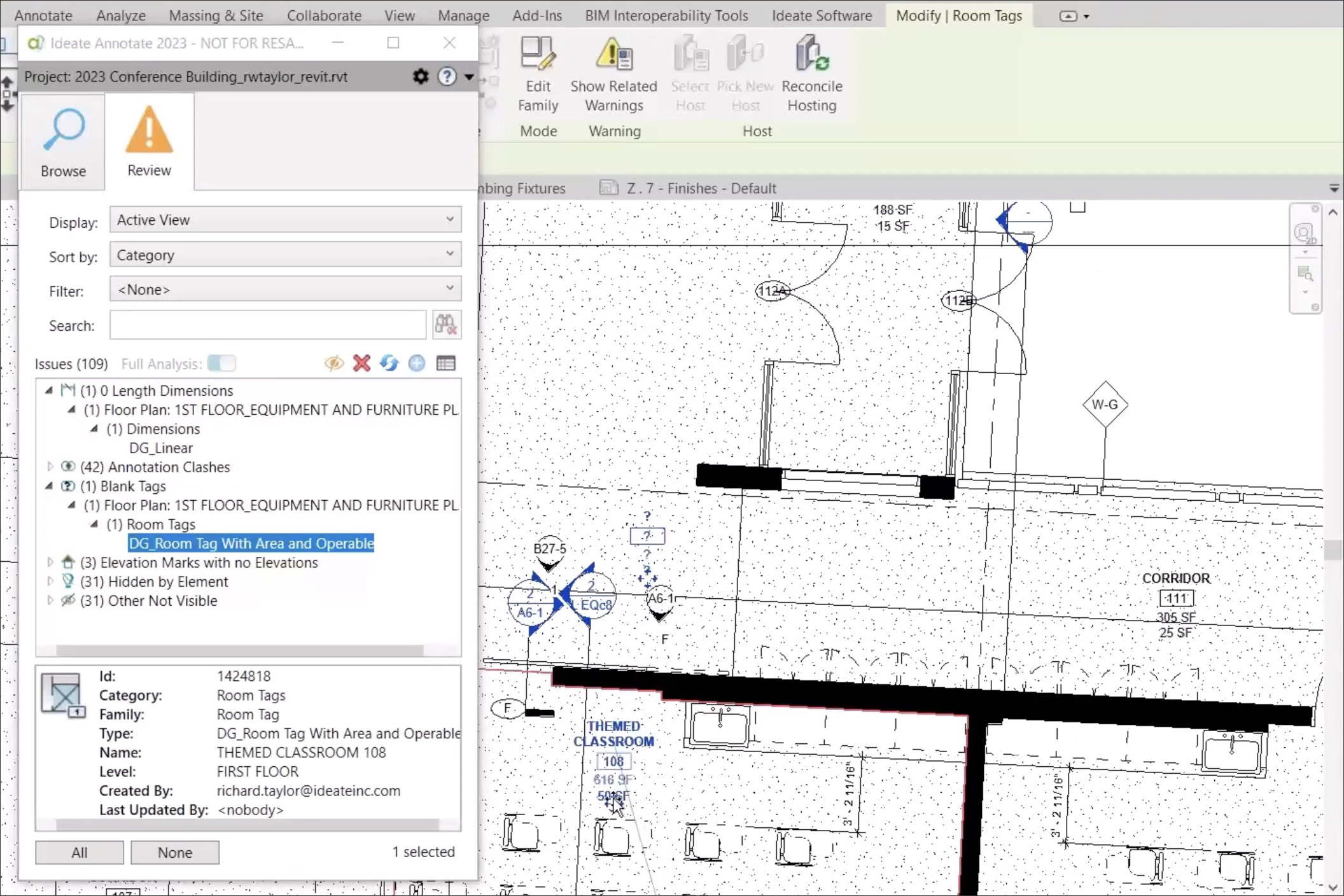This screenshot has width=1344, height=896.
Task: Click Select Host ribbon button
Action: 690,75
